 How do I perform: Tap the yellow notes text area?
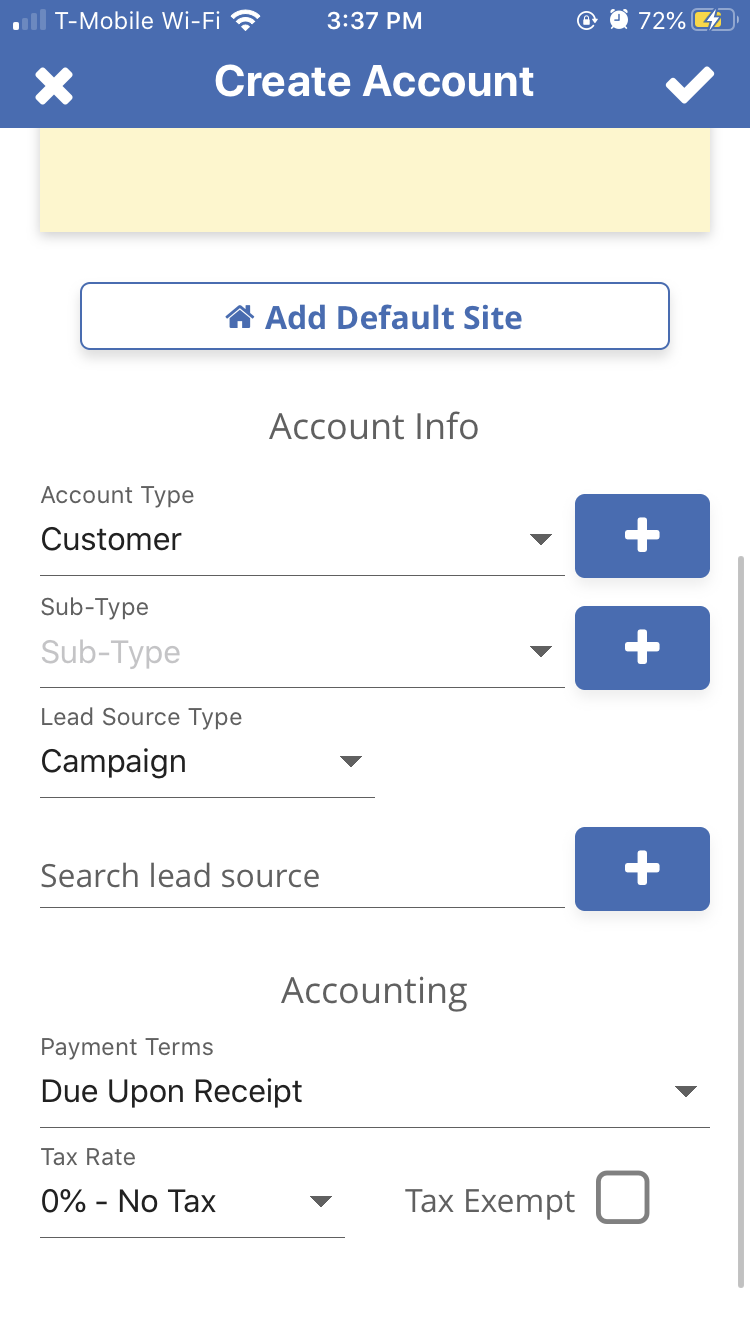(374, 180)
